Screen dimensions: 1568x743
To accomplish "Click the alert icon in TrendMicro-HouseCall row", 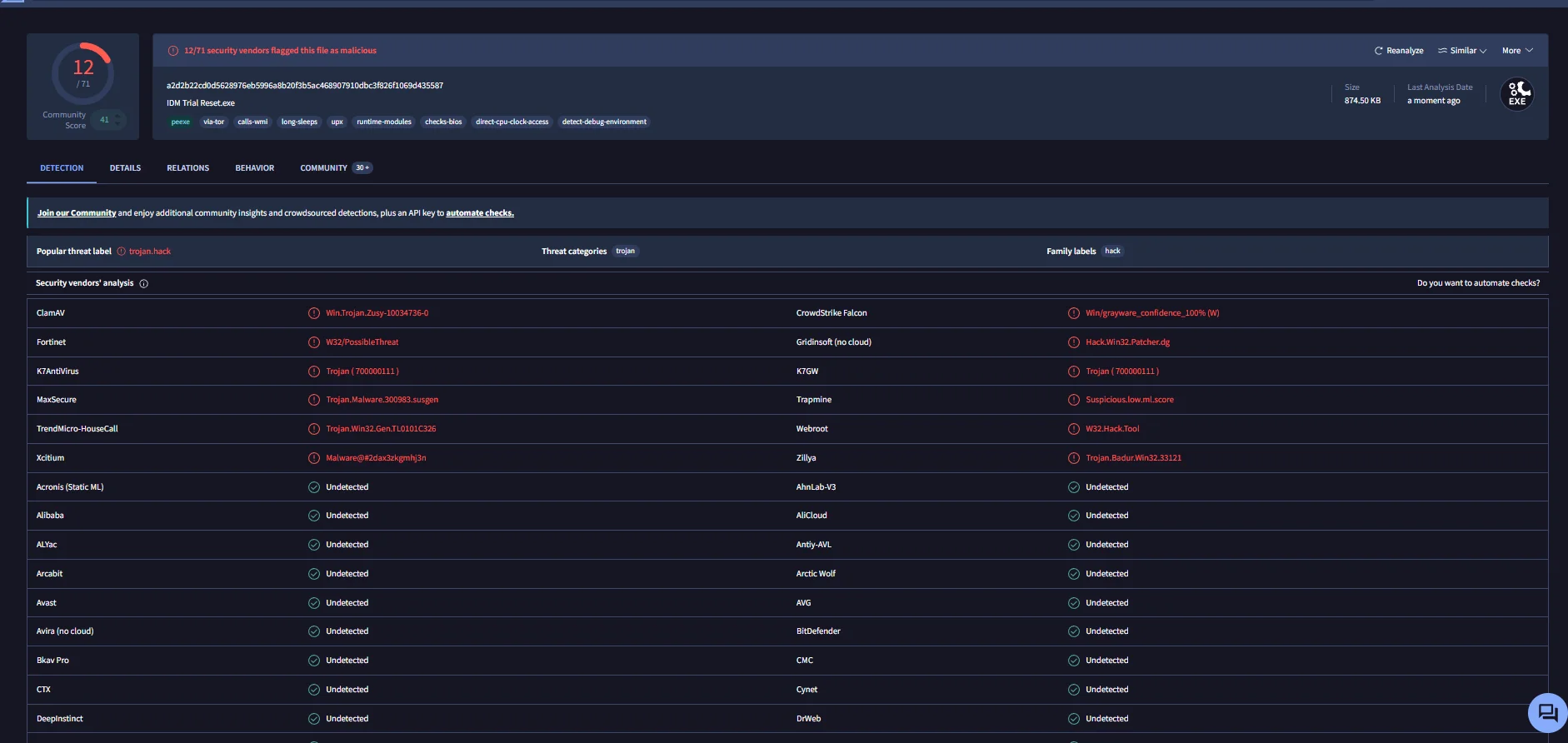I will pos(314,429).
